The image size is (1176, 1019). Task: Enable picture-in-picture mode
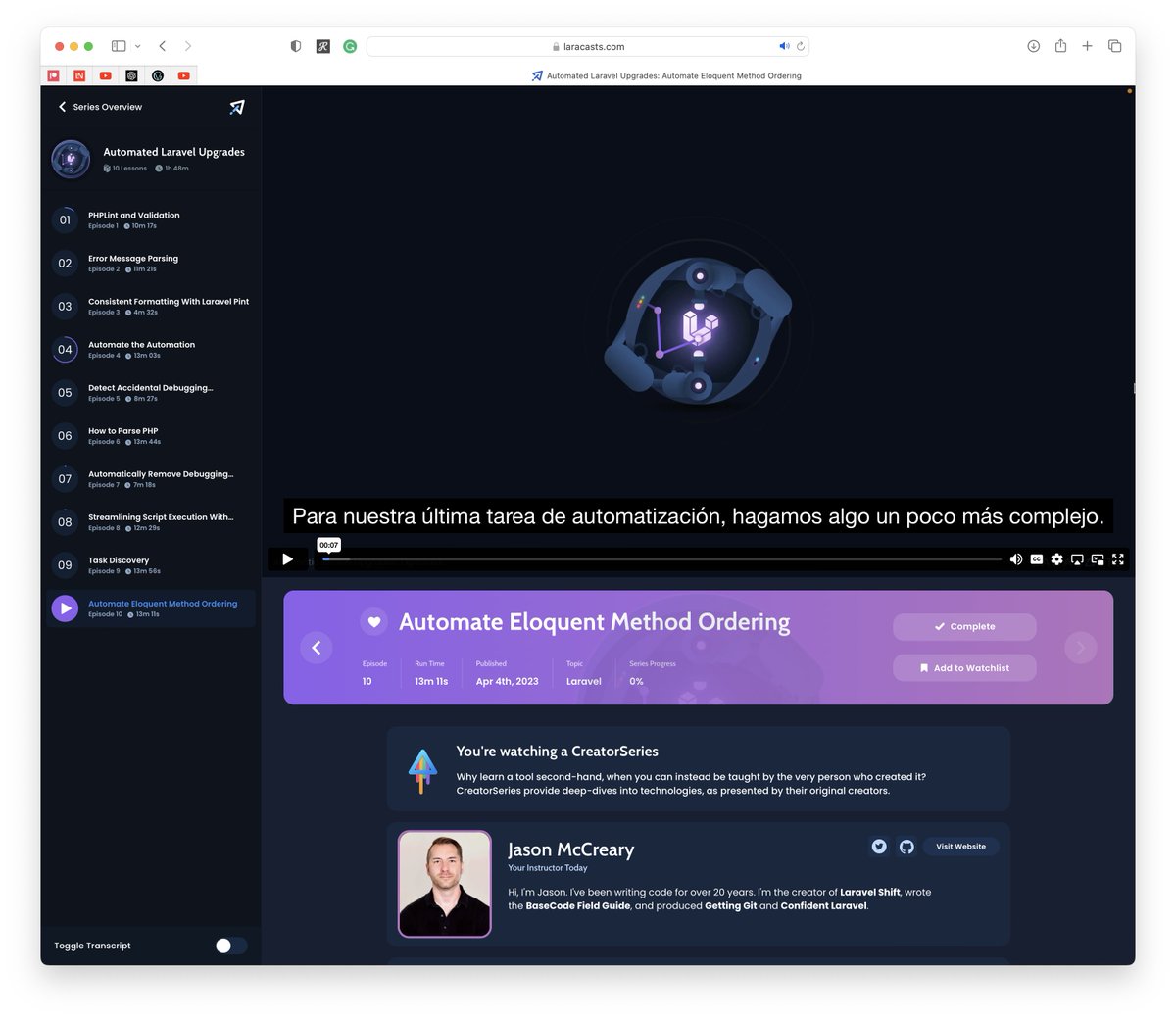(1098, 559)
